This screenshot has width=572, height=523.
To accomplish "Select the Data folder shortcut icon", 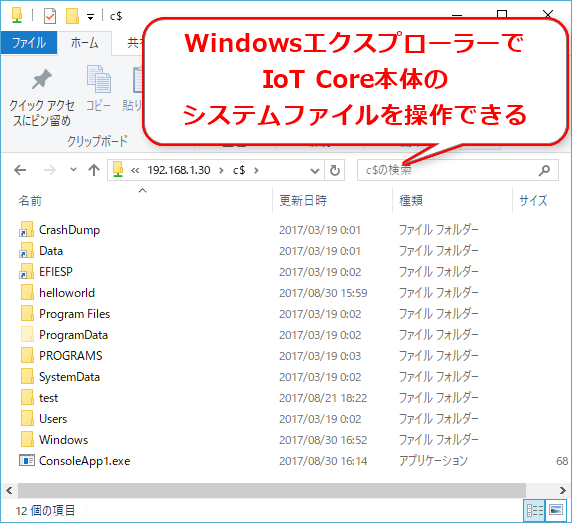I will click(x=27, y=251).
